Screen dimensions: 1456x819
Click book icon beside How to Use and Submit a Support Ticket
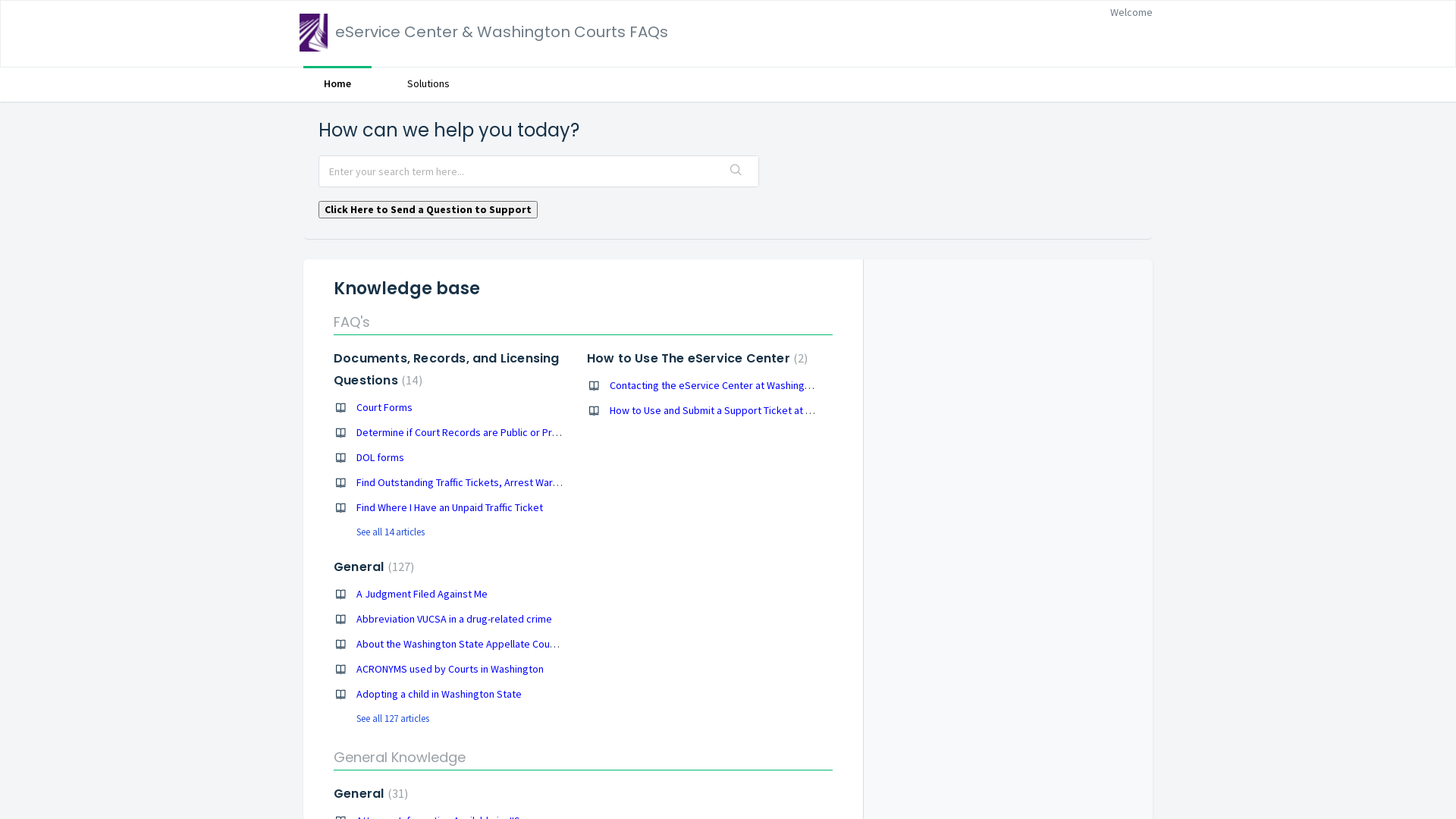[x=594, y=411]
